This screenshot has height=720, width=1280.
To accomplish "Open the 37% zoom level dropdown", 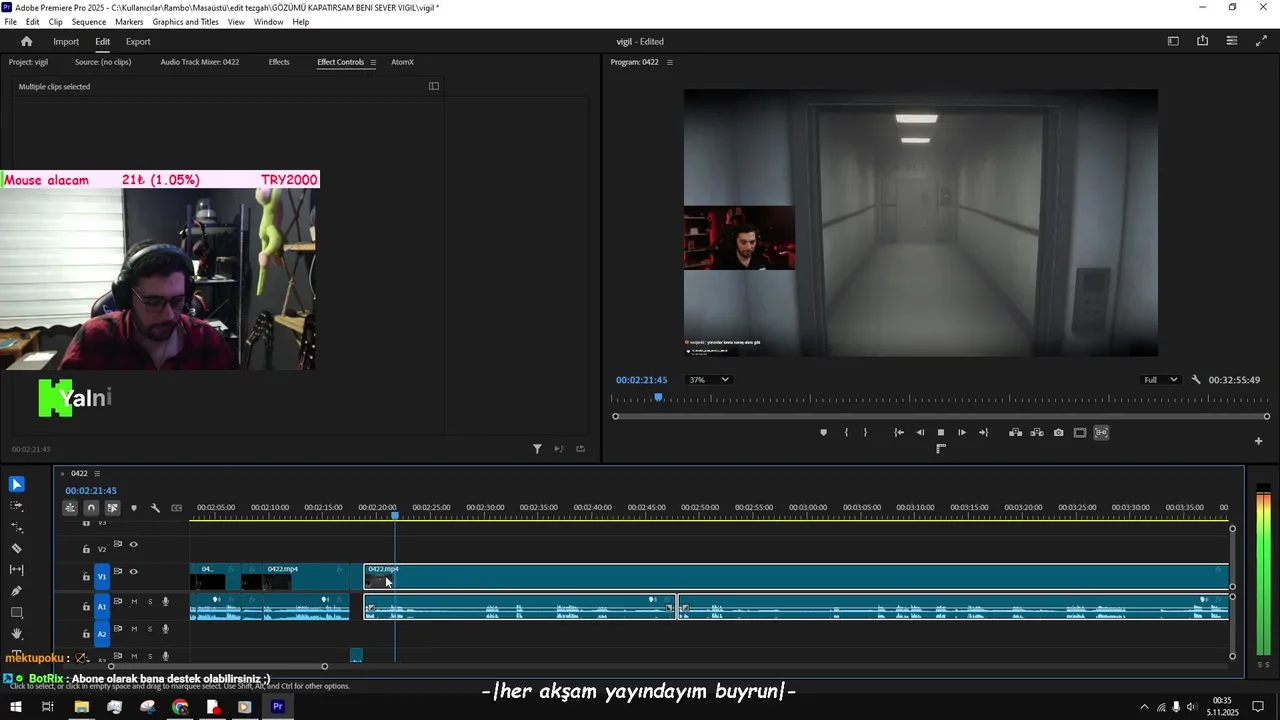I will tap(708, 380).
